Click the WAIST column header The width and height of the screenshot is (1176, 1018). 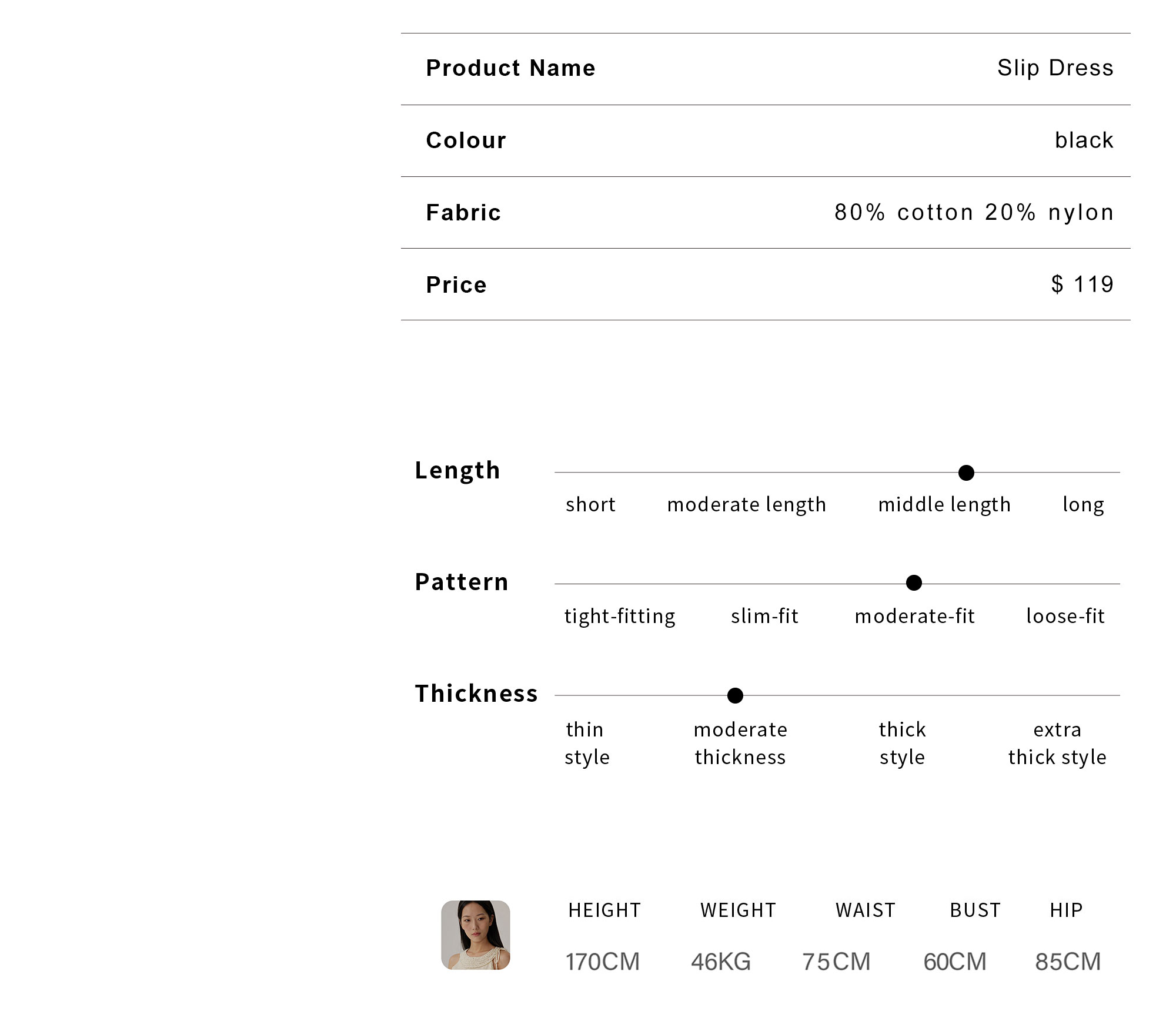pyautogui.click(x=866, y=910)
